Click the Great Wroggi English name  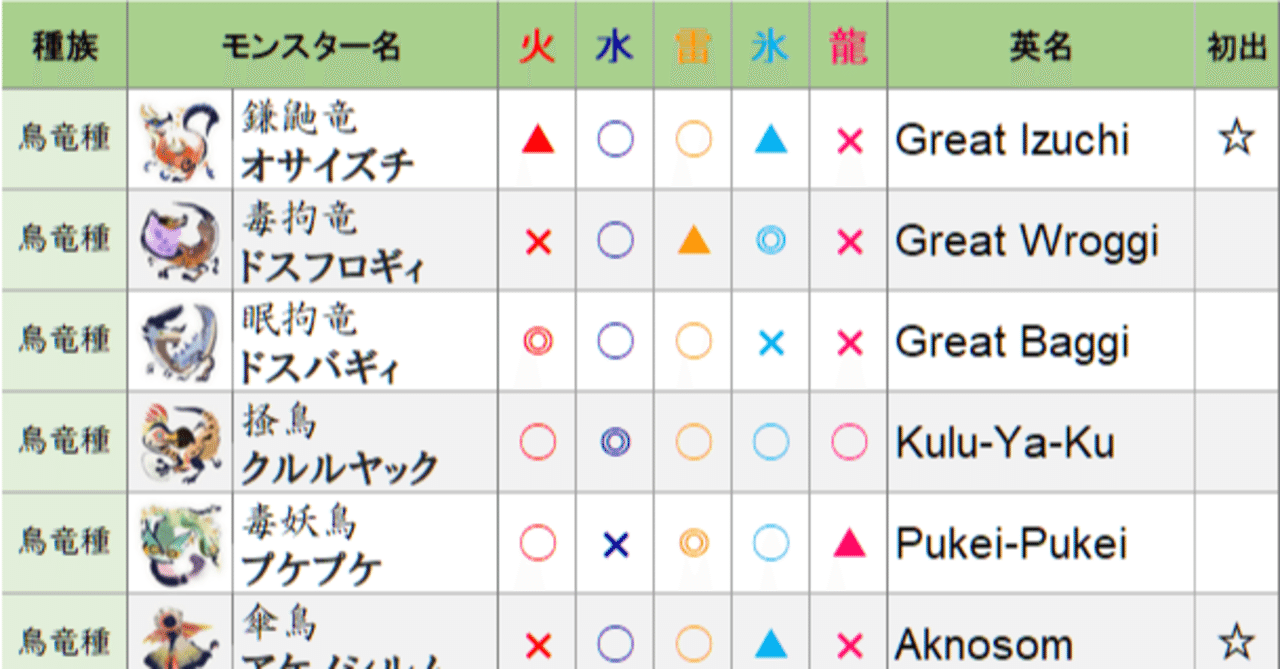coord(1027,241)
